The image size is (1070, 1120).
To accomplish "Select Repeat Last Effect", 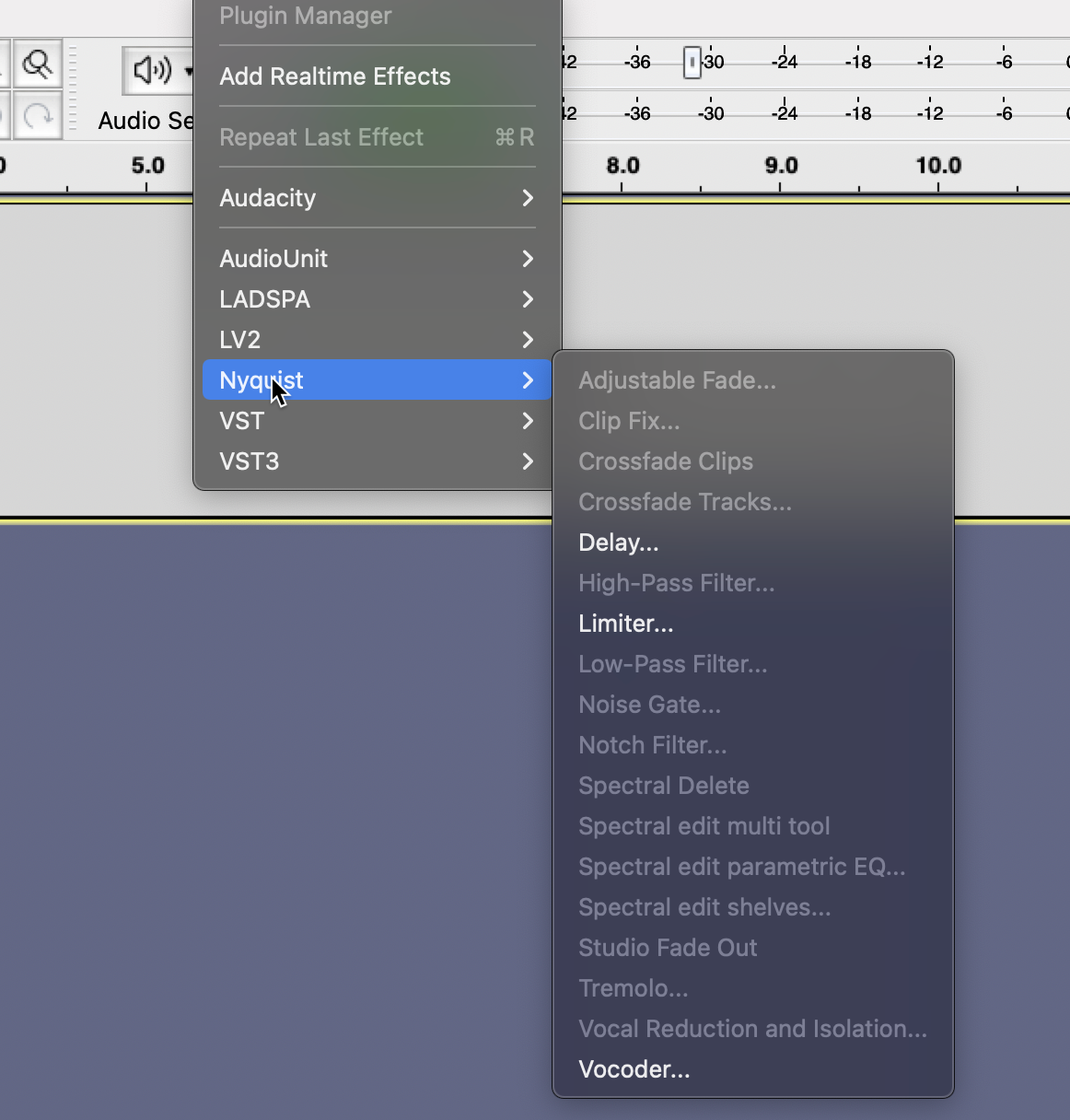I will pos(378,137).
